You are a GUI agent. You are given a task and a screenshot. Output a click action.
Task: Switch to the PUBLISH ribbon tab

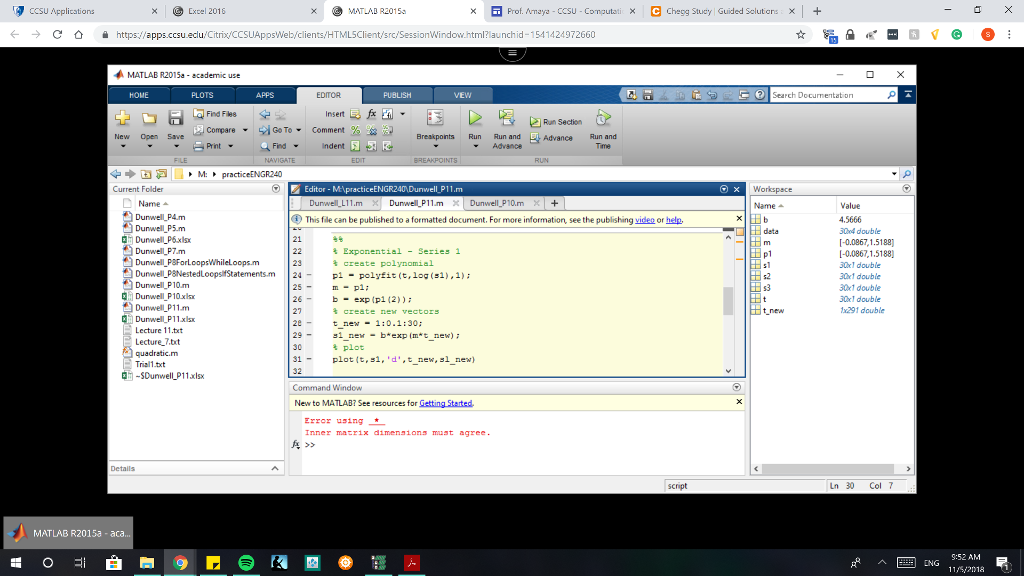[x=397, y=95]
